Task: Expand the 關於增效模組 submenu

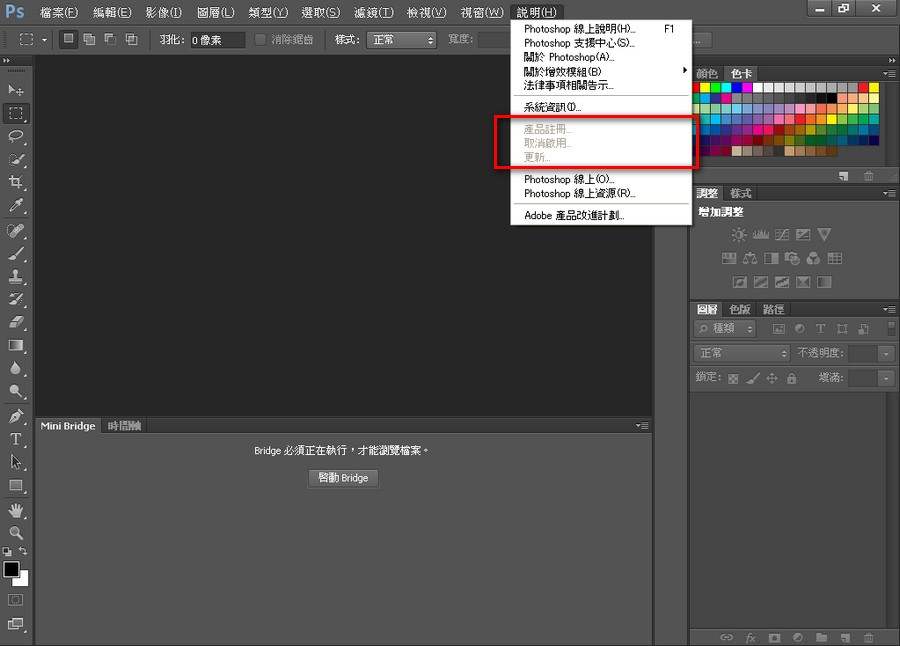Action: (601, 71)
